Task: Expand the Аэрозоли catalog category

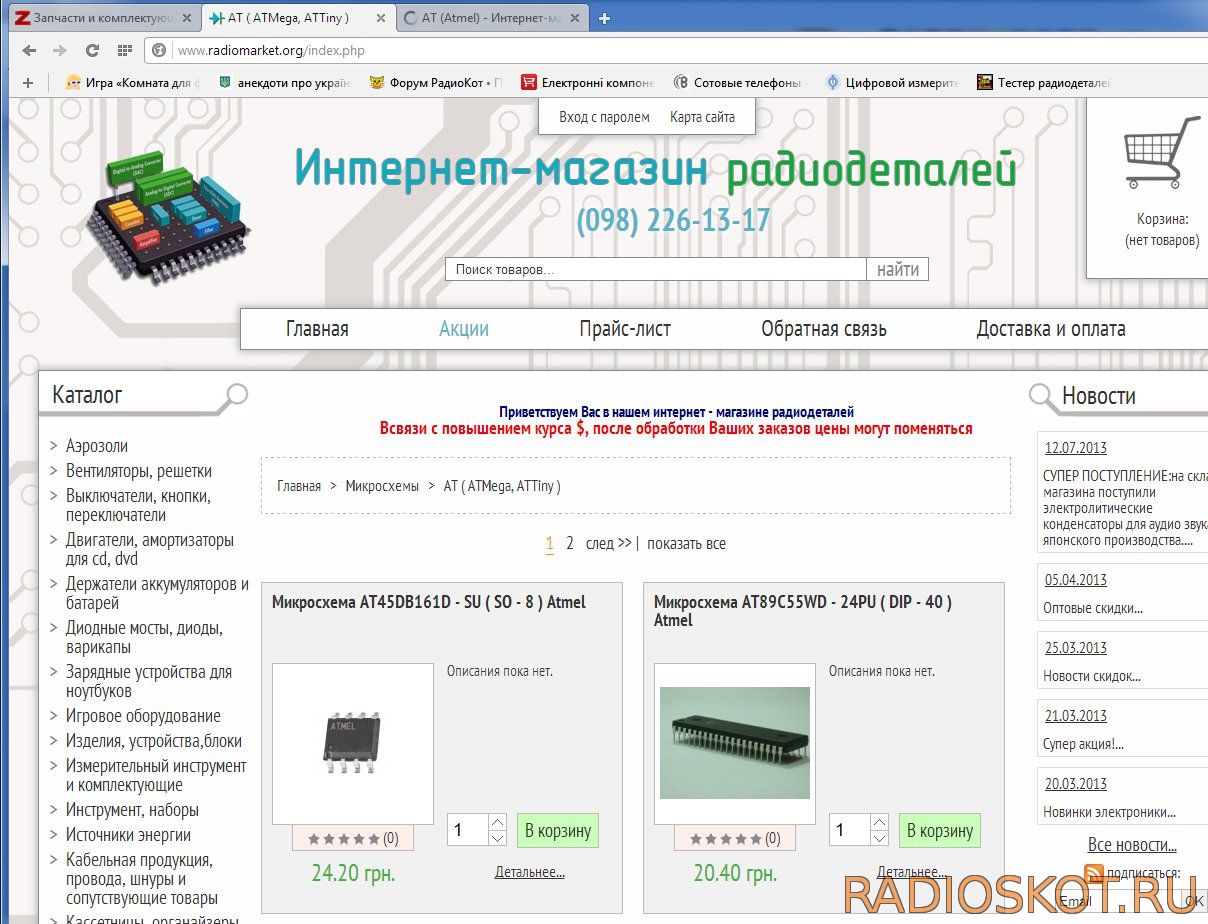Action: (97, 446)
